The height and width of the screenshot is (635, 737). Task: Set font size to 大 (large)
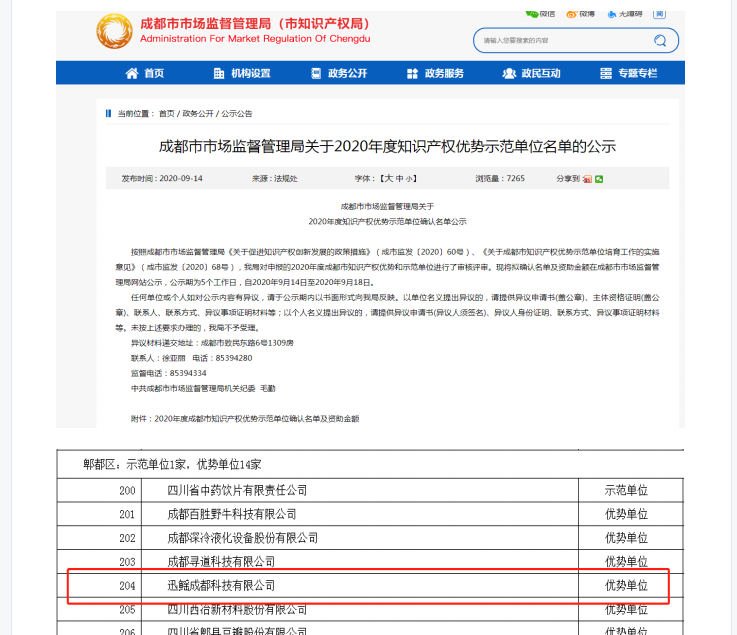pos(389,179)
